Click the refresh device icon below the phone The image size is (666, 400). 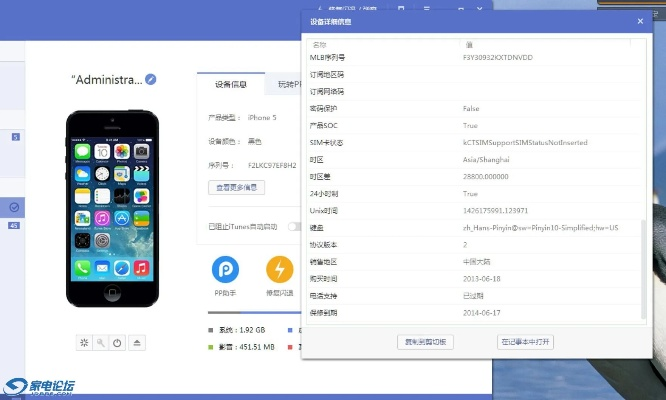[83, 343]
